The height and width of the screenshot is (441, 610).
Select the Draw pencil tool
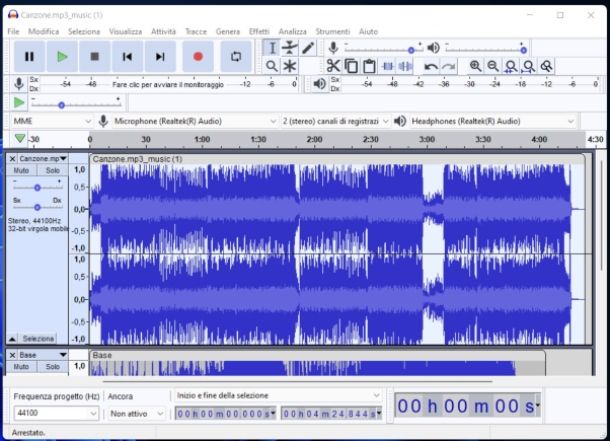point(308,48)
